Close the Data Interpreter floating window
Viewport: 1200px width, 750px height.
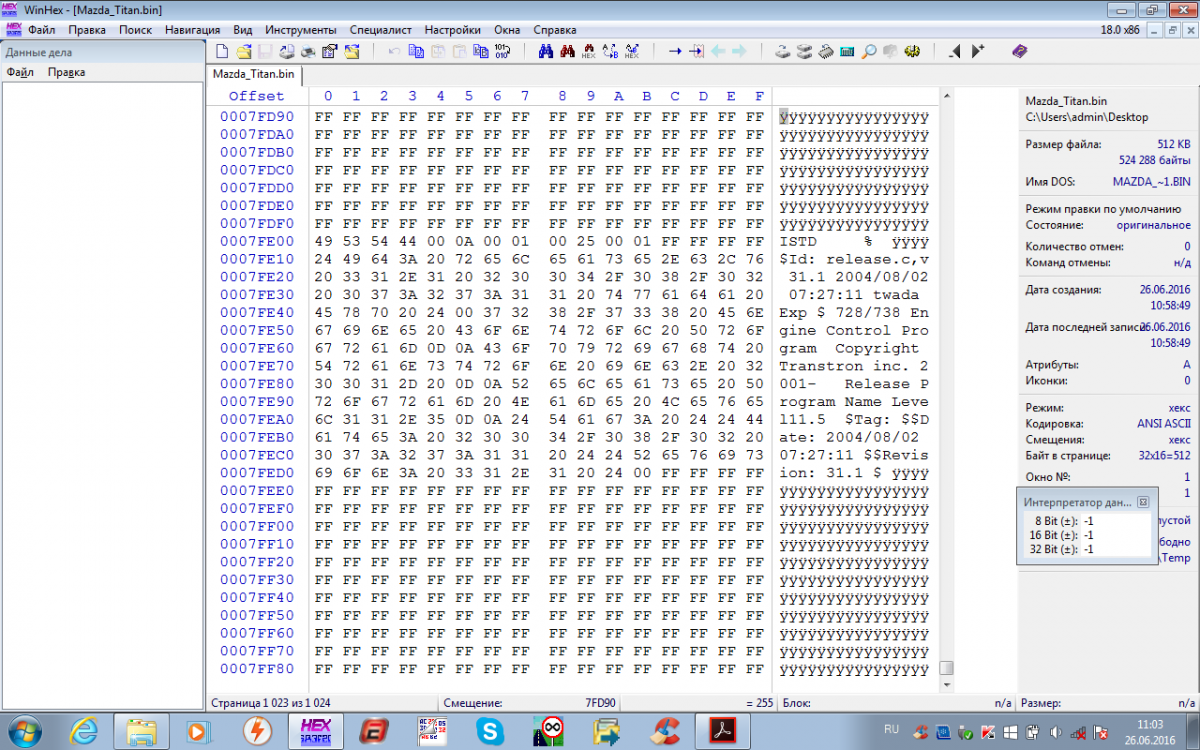tap(1143, 502)
